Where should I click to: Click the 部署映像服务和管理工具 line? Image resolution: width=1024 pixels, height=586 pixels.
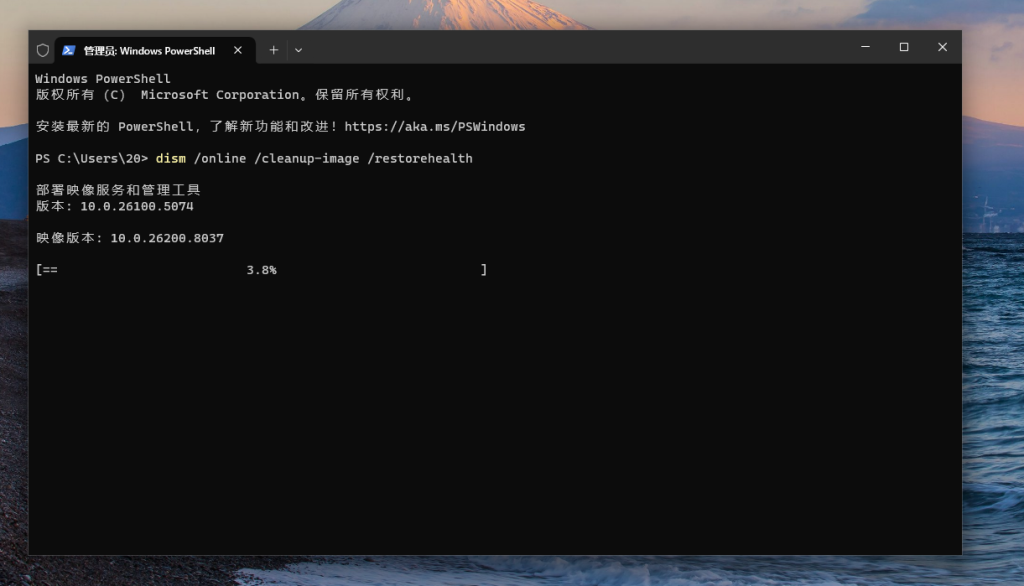pyautogui.click(x=118, y=190)
